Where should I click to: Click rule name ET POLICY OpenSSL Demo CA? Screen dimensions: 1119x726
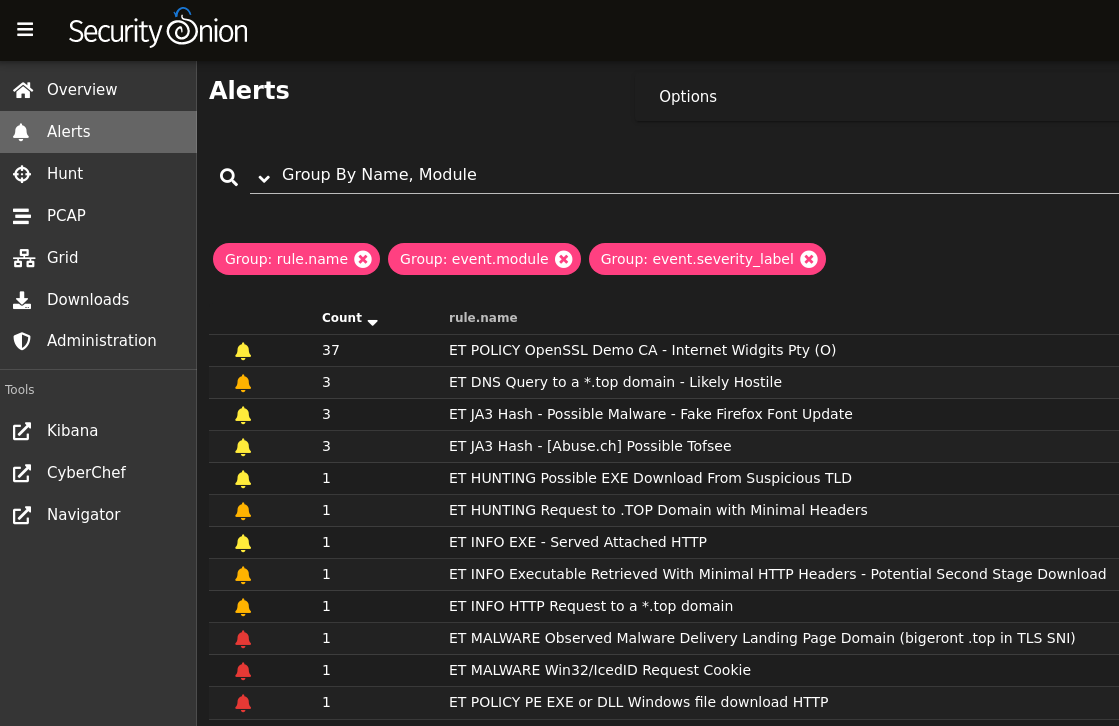(642, 351)
